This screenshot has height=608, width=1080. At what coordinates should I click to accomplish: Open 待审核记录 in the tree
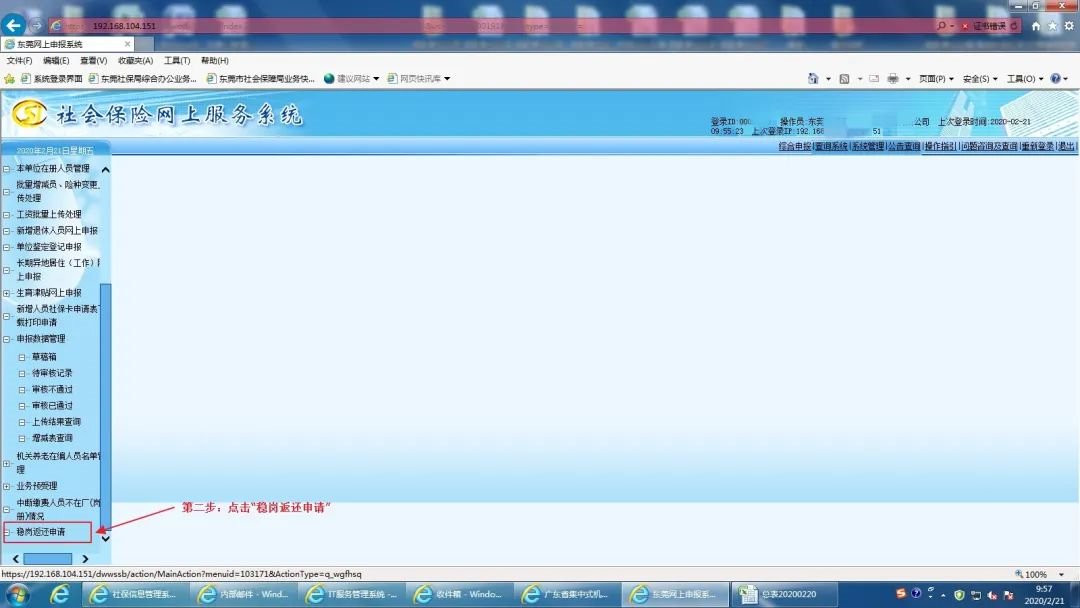click(x=52, y=373)
